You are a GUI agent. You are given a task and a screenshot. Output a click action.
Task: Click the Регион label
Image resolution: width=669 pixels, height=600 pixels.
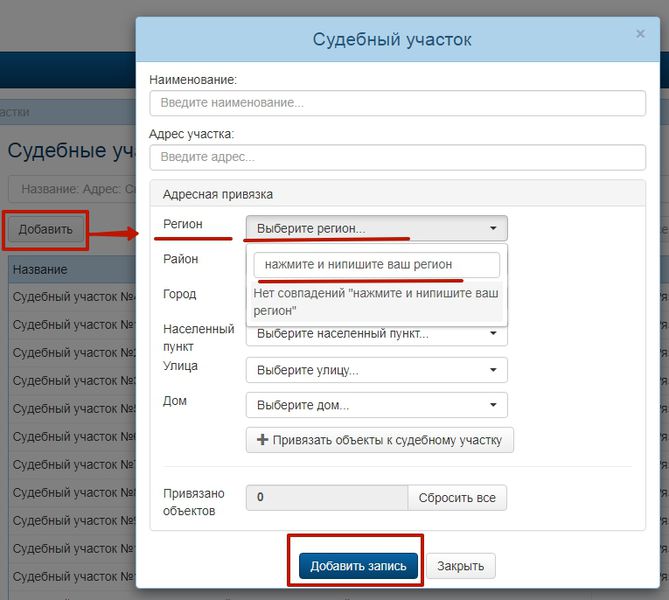(x=183, y=224)
